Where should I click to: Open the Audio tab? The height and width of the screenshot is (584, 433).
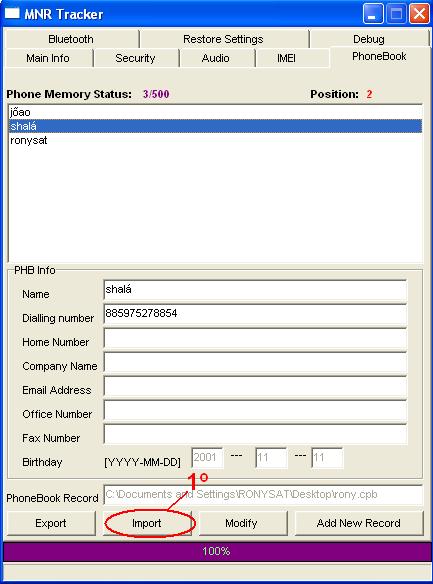(x=216, y=58)
